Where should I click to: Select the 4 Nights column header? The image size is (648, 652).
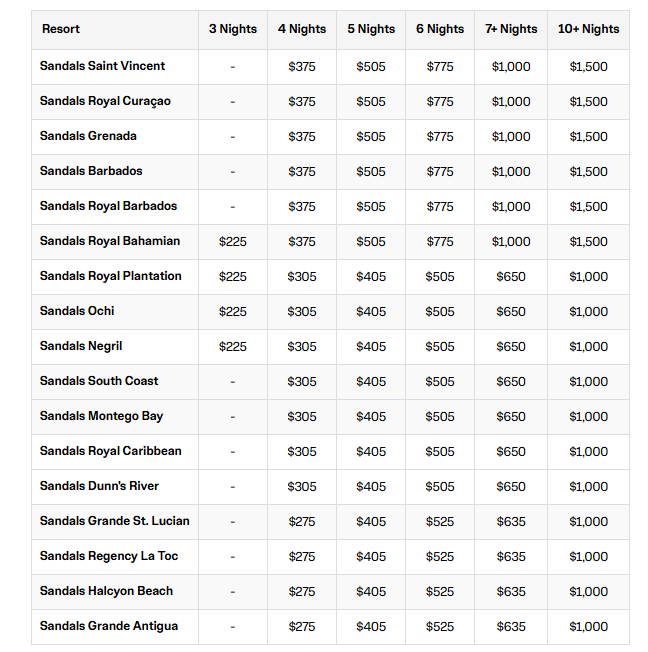pyautogui.click(x=302, y=29)
